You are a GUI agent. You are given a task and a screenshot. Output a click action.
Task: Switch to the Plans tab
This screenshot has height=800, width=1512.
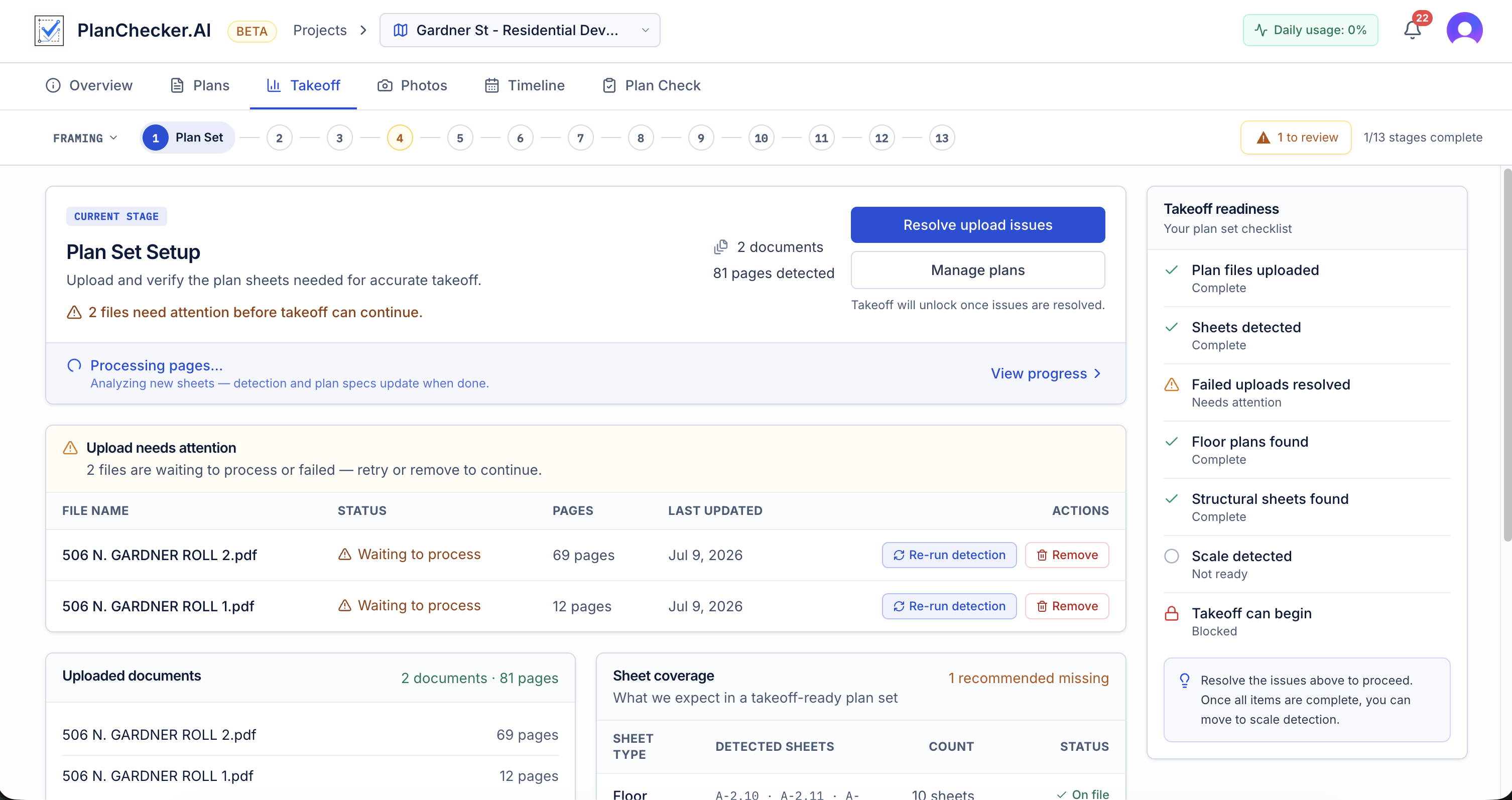(200, 86)
